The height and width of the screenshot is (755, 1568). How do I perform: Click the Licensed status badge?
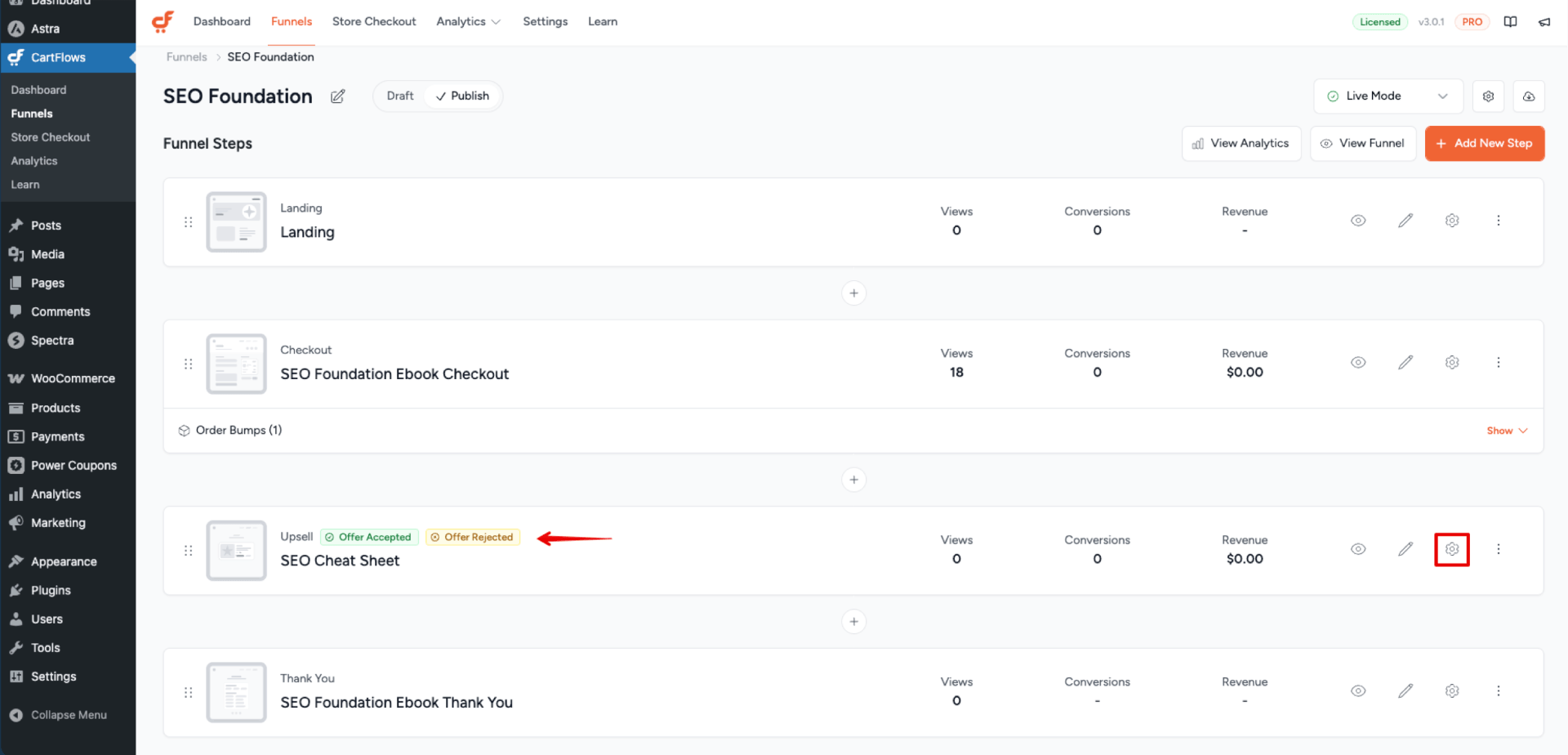point(1380,22)
